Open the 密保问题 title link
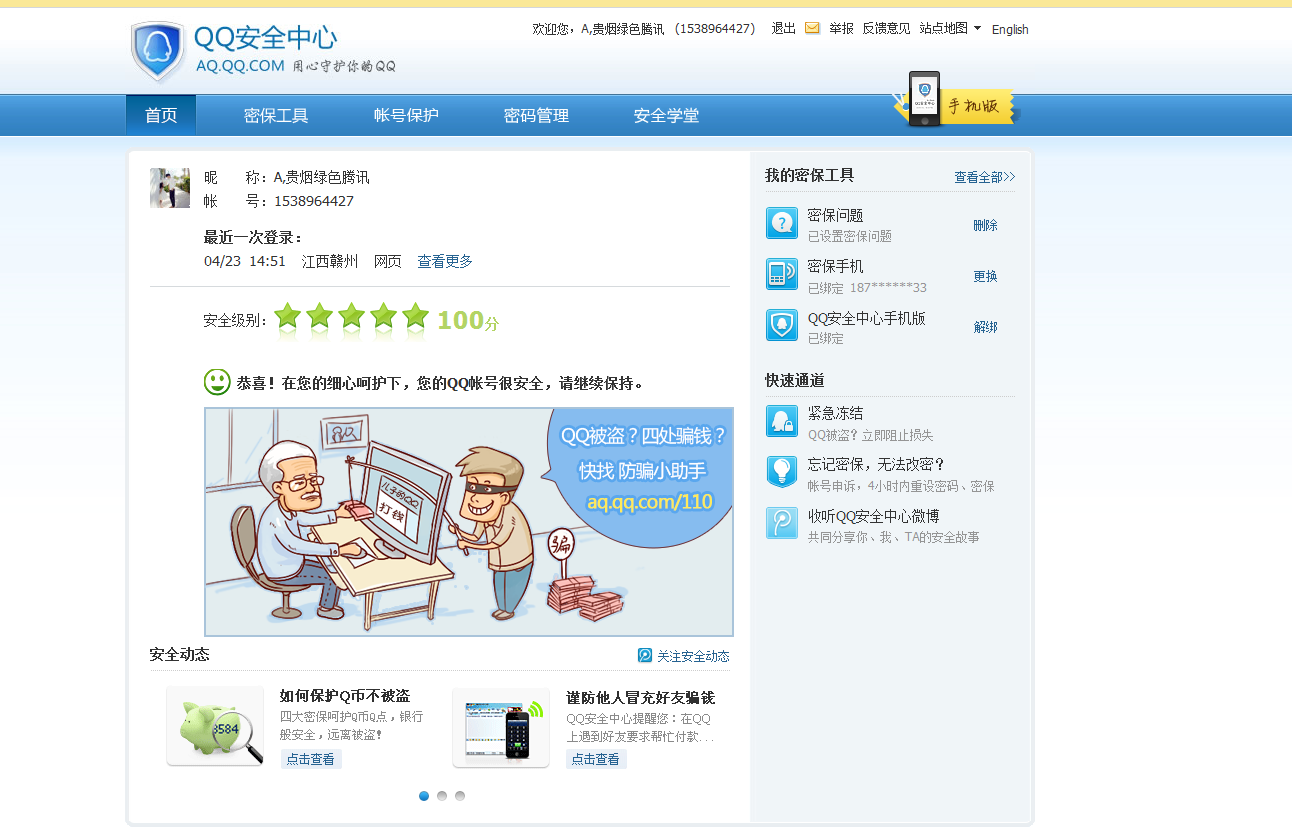Image resolution: width=1292 pixels, height=832 pixels. tap(835, 215)
